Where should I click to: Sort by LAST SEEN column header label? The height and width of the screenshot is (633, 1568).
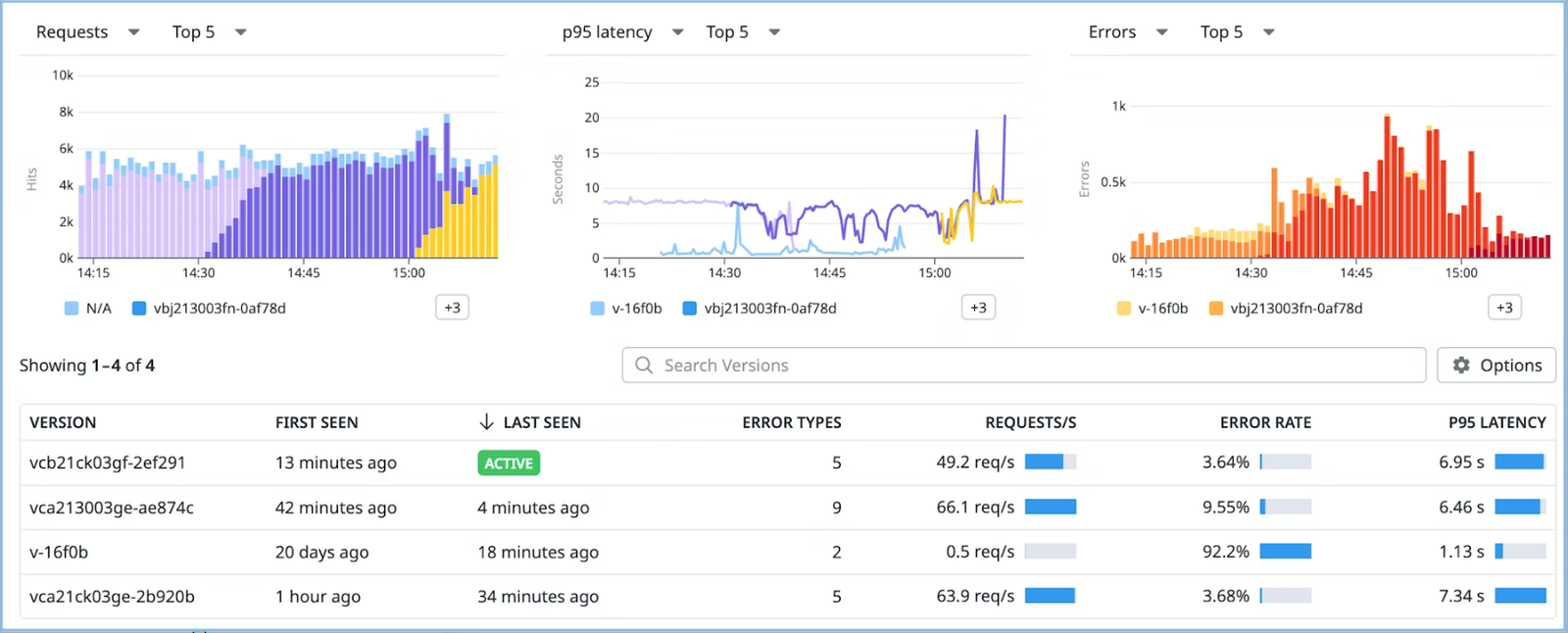(x=542, y=423)
